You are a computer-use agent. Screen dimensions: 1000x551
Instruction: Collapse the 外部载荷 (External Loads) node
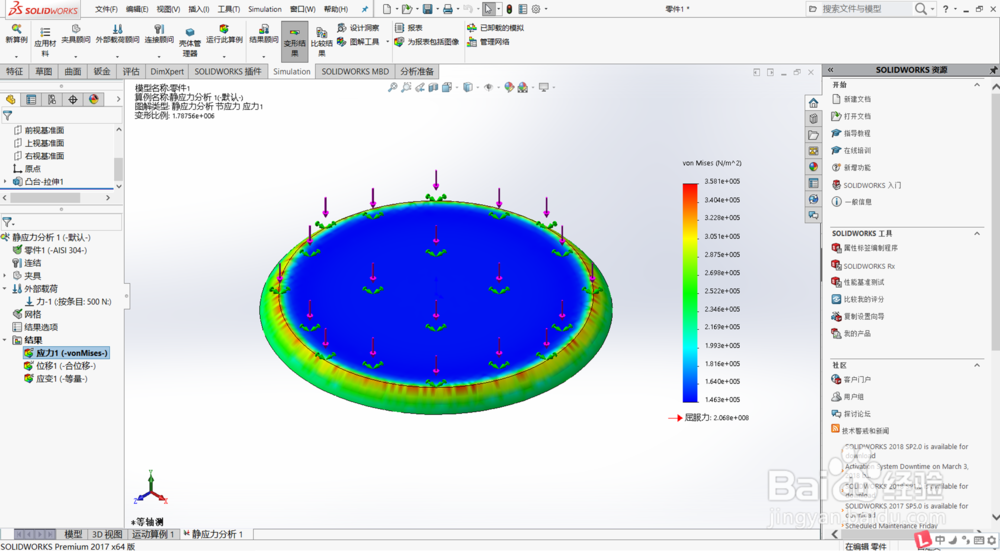pos(5,289)
